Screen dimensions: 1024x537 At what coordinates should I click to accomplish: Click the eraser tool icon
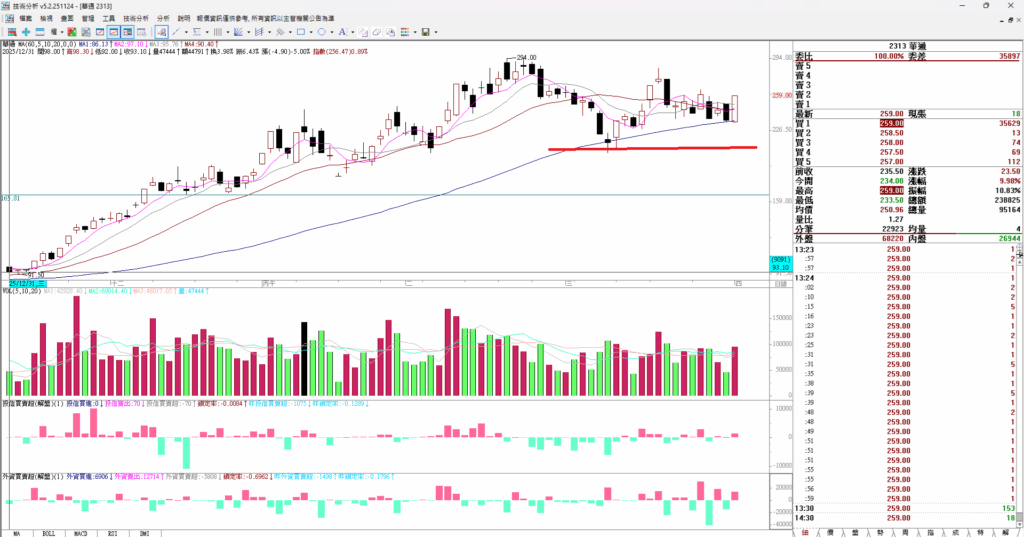point(377,31)
